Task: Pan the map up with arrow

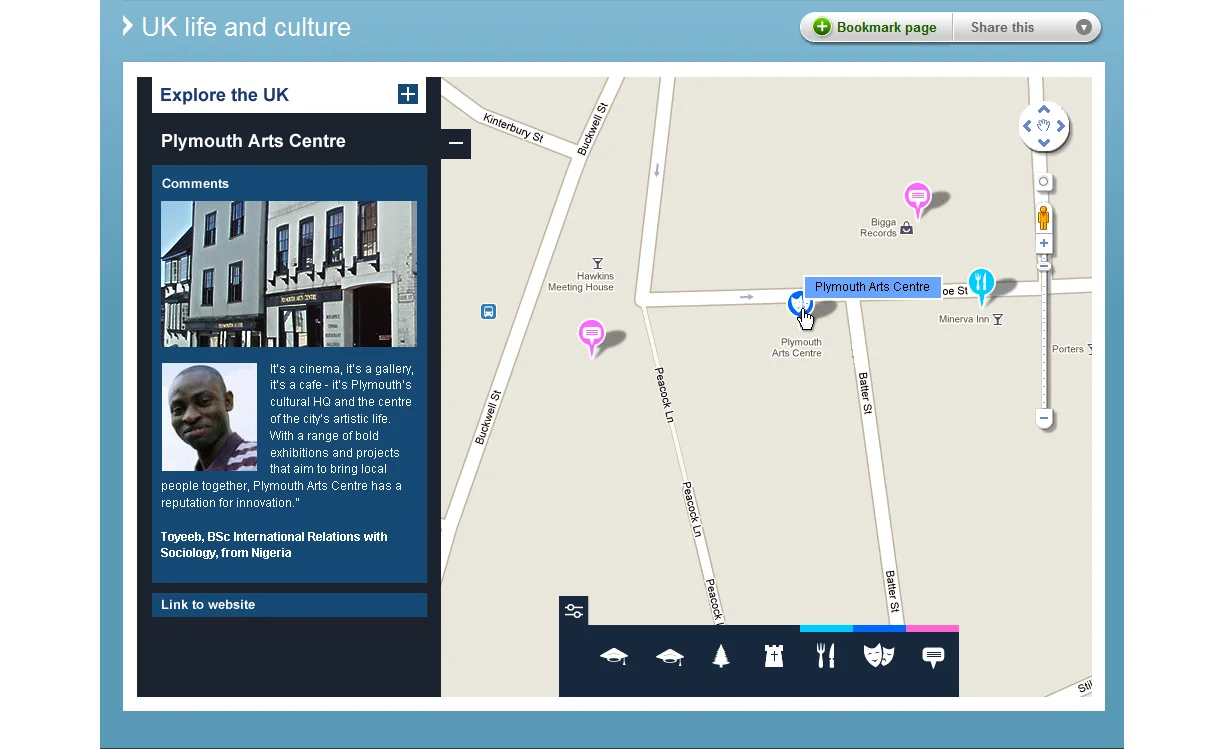Action: [1044, 109]
